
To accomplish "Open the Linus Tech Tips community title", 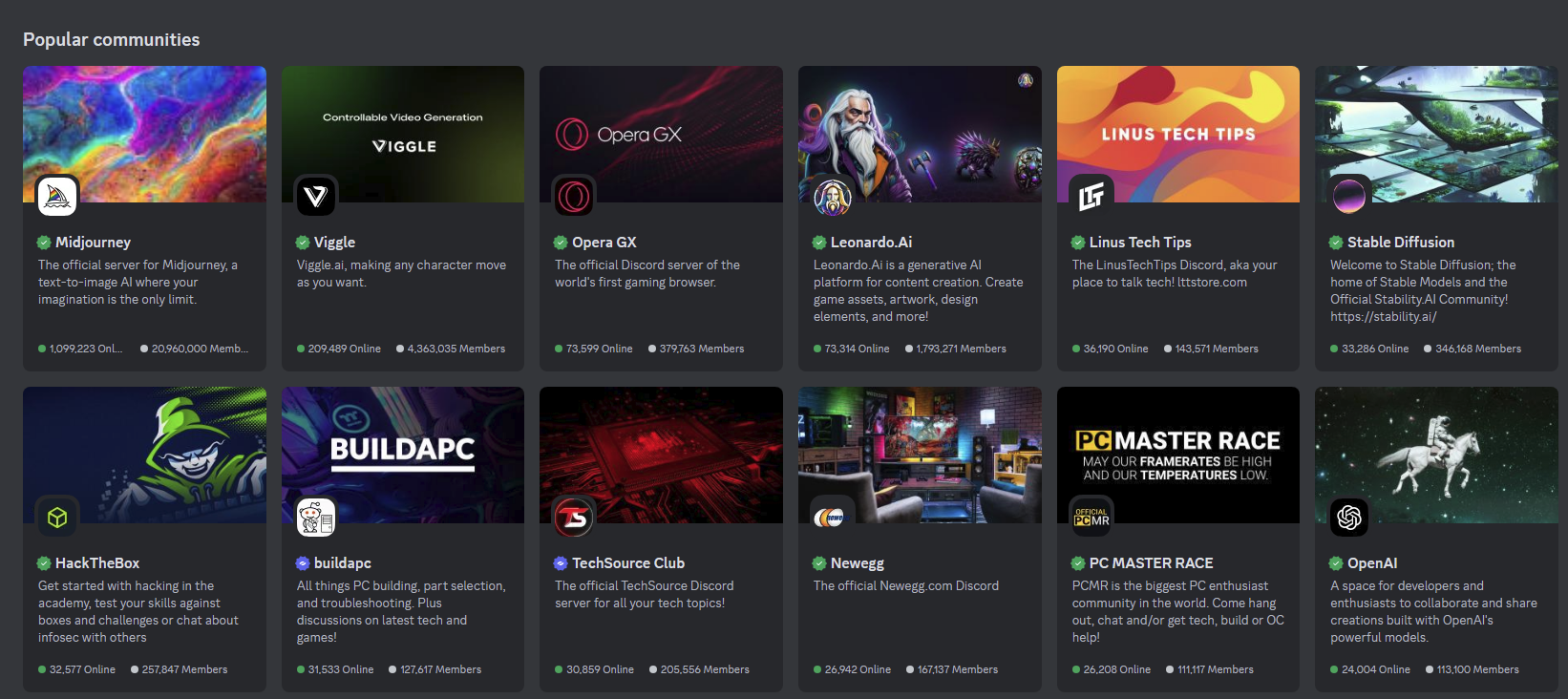I will 1140,243.
